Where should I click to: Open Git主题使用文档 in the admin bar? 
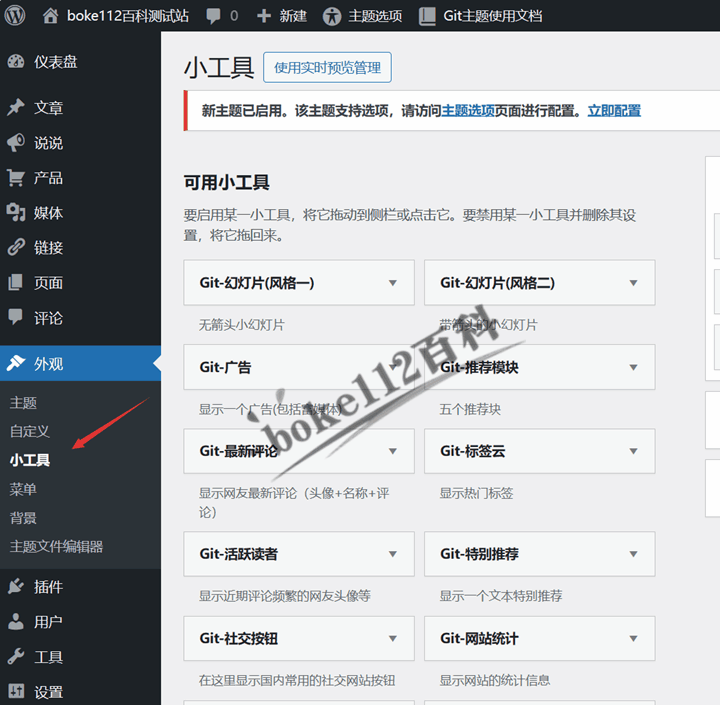point(493,16)
